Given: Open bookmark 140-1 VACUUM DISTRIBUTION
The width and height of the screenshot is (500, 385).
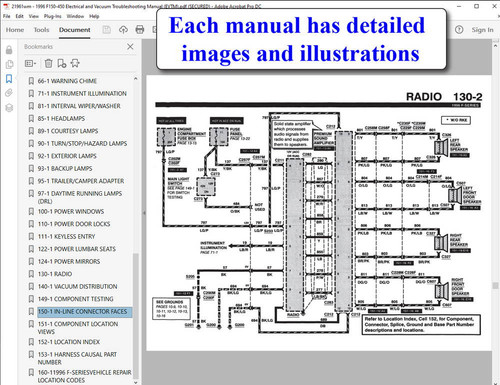Looking at the screenshot, I should [77, 287].
